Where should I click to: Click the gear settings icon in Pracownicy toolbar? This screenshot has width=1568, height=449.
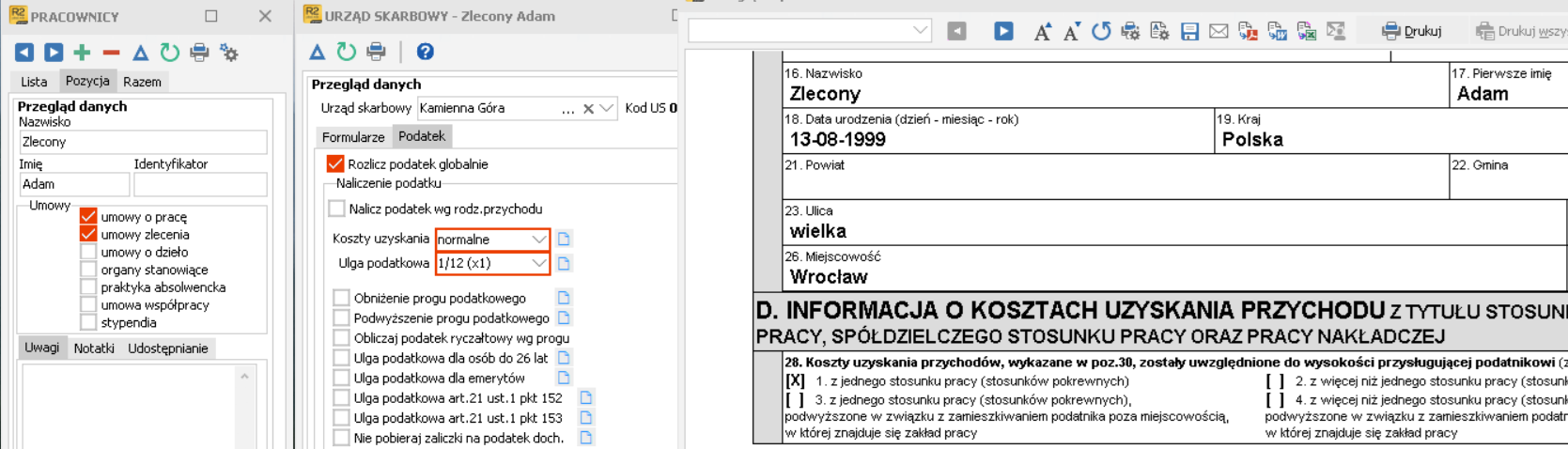(228, 53)
